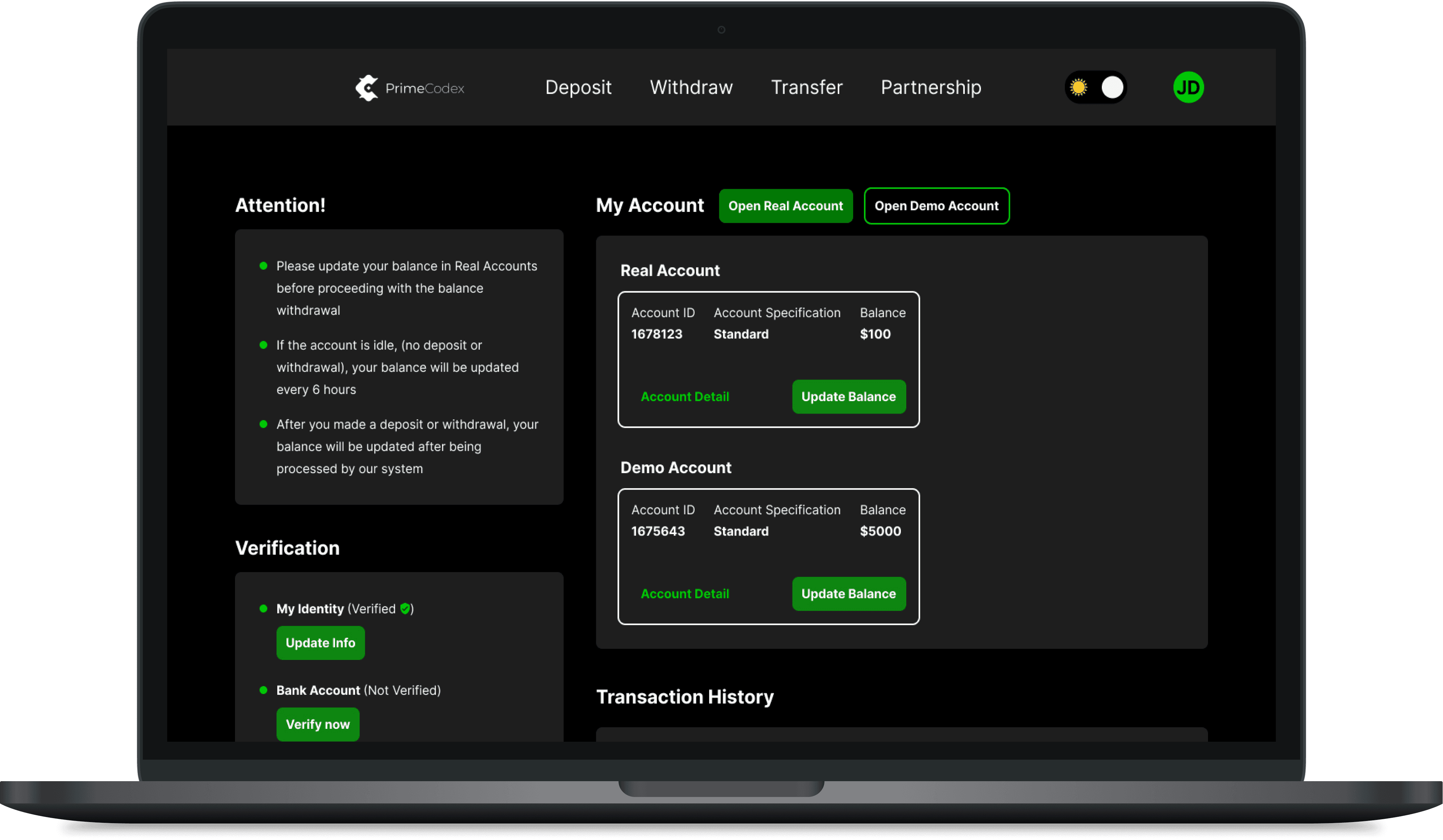1443x840 pixels.
Task: Click the verified shield icon beside My Identity
Action: [x=405, y=608]
